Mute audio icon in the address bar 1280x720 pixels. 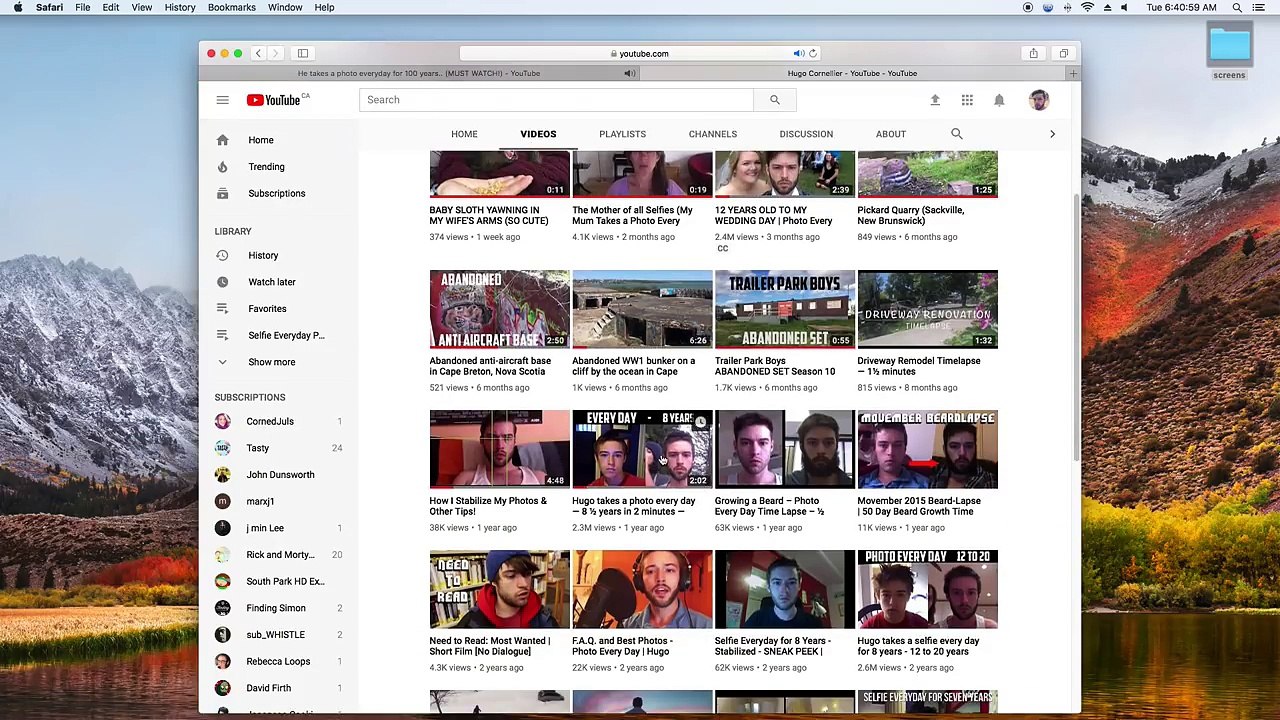[x=799, y=54]
